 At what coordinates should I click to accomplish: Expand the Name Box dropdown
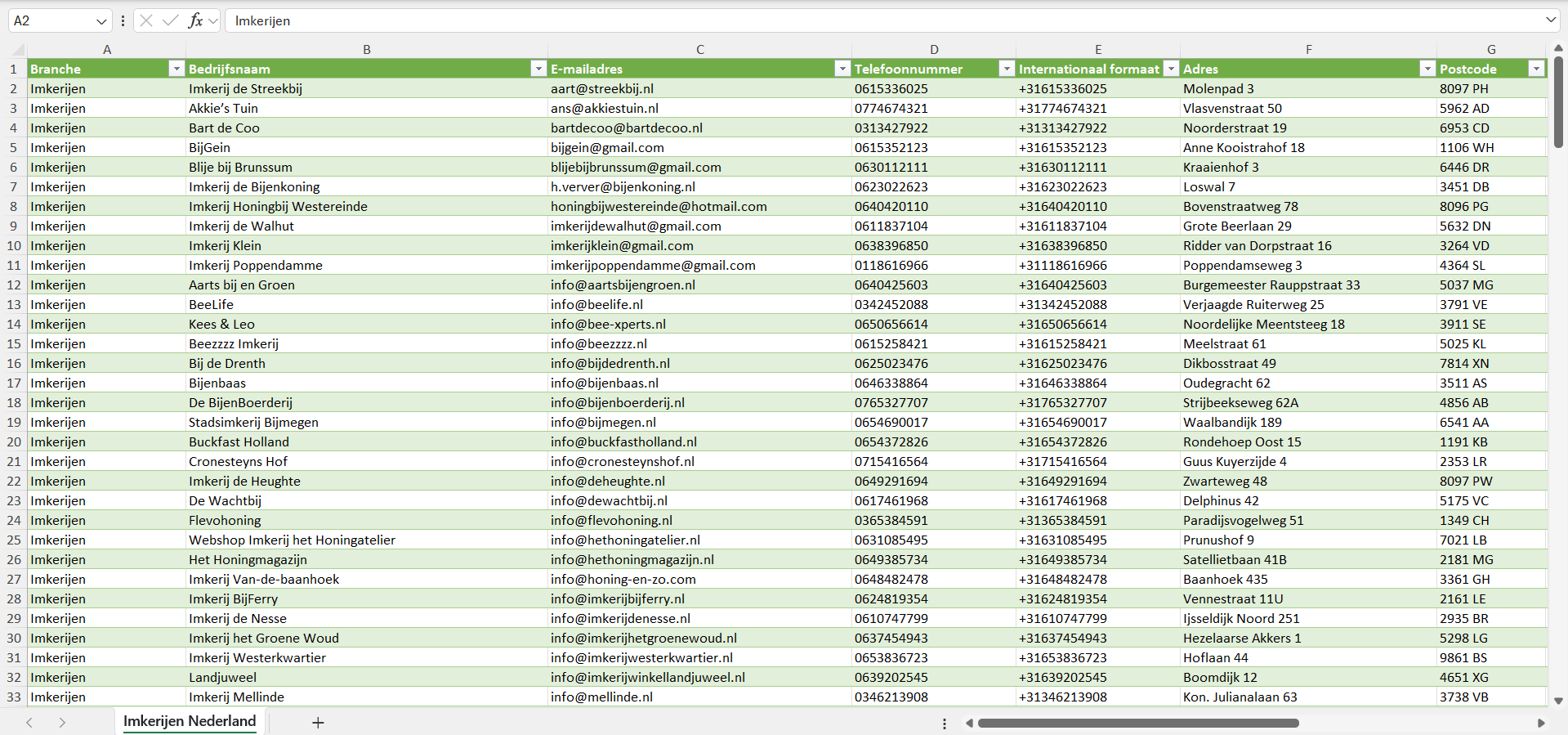[101, 20]
